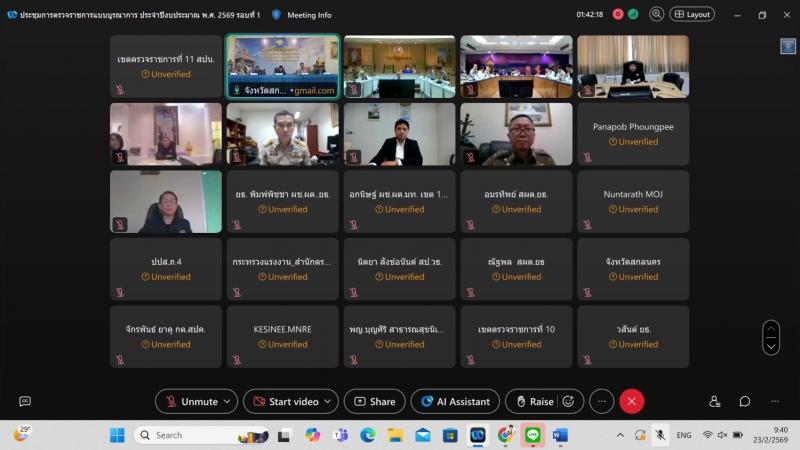This screenshot has height=450, width=800.
Task: Go to next page of participants grid
Action: (771, 346)
